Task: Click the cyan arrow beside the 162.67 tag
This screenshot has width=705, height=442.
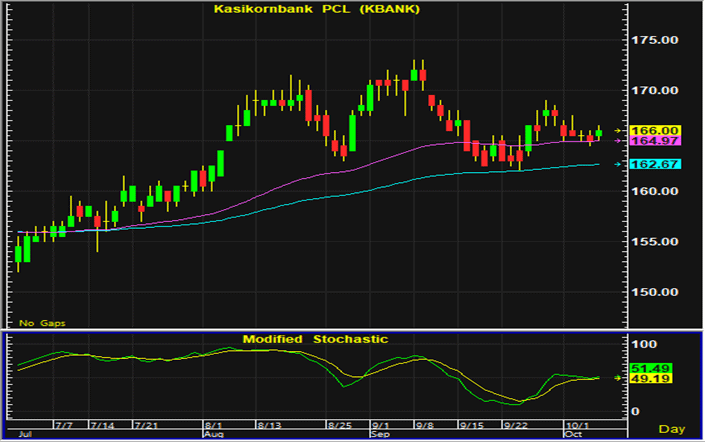Action: click(x=619, y=164)
